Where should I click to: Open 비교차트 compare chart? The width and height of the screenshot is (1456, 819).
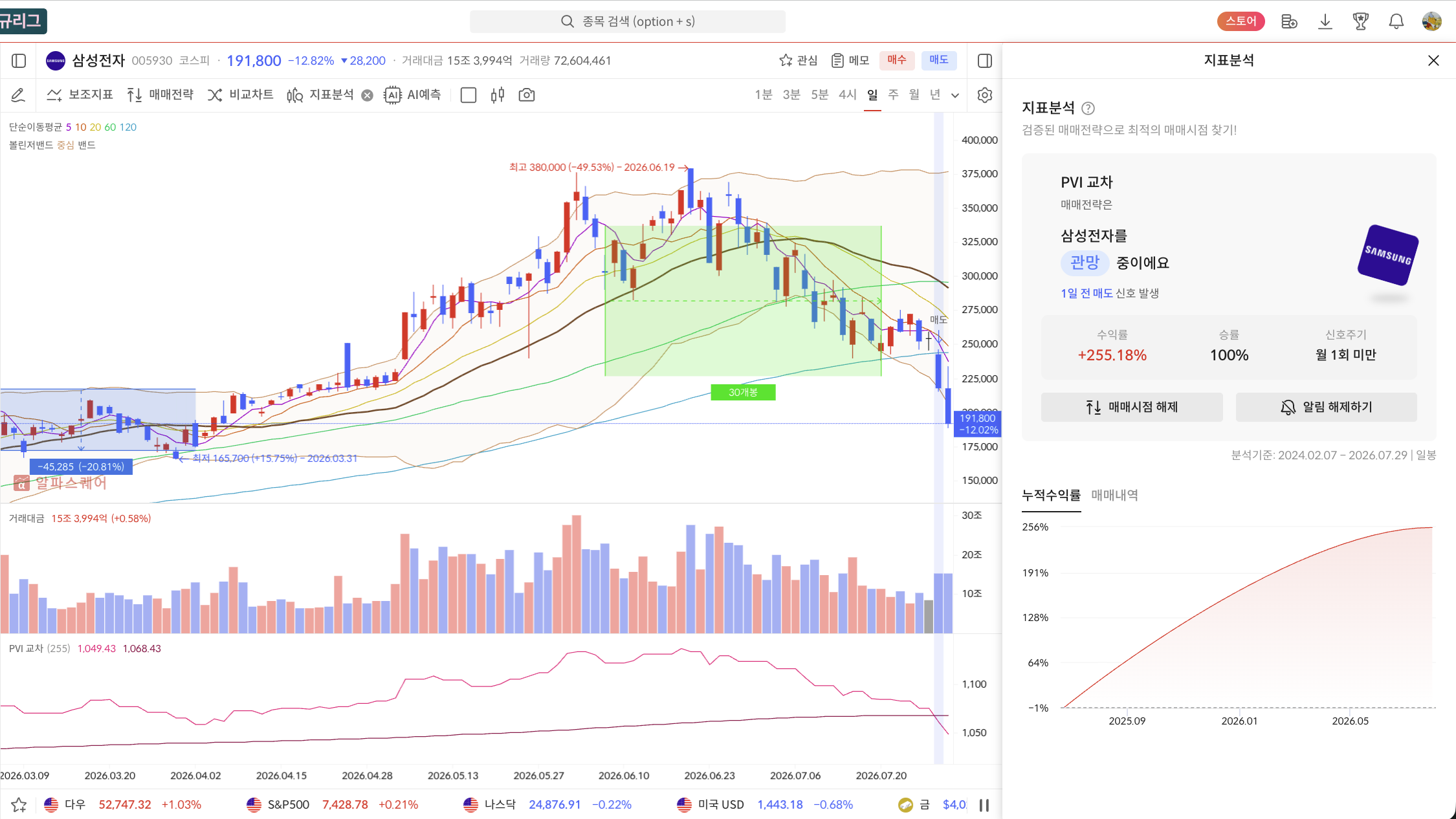(240, 95)
